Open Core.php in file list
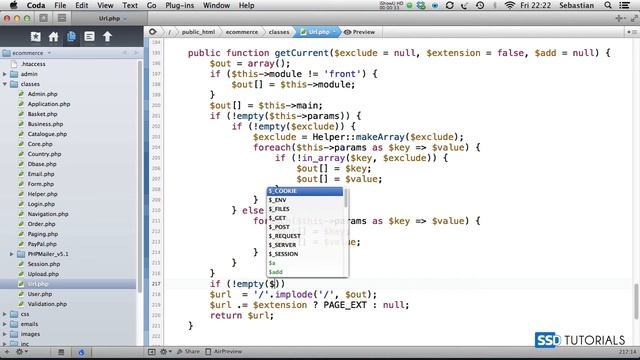Viewport: 640px width, 360px height. click(40, 144)
